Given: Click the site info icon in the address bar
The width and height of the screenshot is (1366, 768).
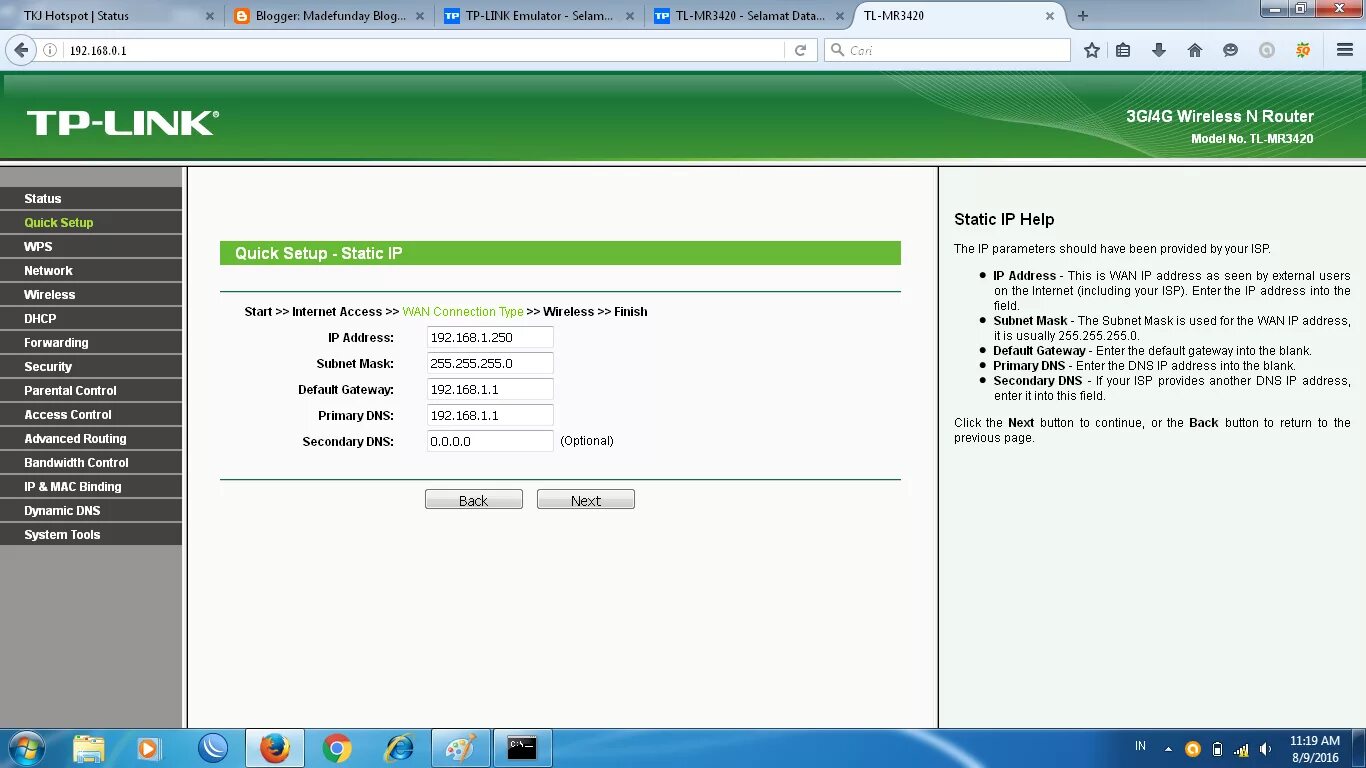Looking at the screenshot, I should [50, 50].
